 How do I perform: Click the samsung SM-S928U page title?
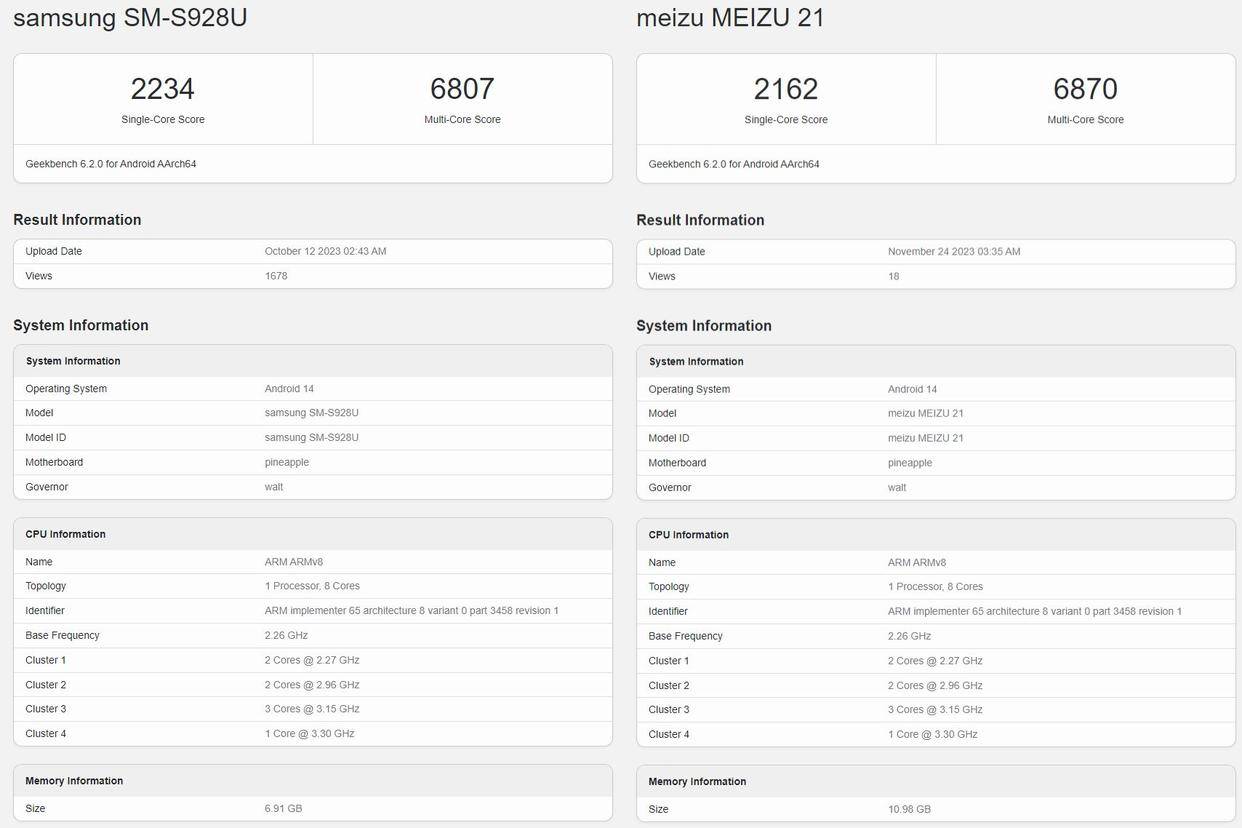coord(130,17)
